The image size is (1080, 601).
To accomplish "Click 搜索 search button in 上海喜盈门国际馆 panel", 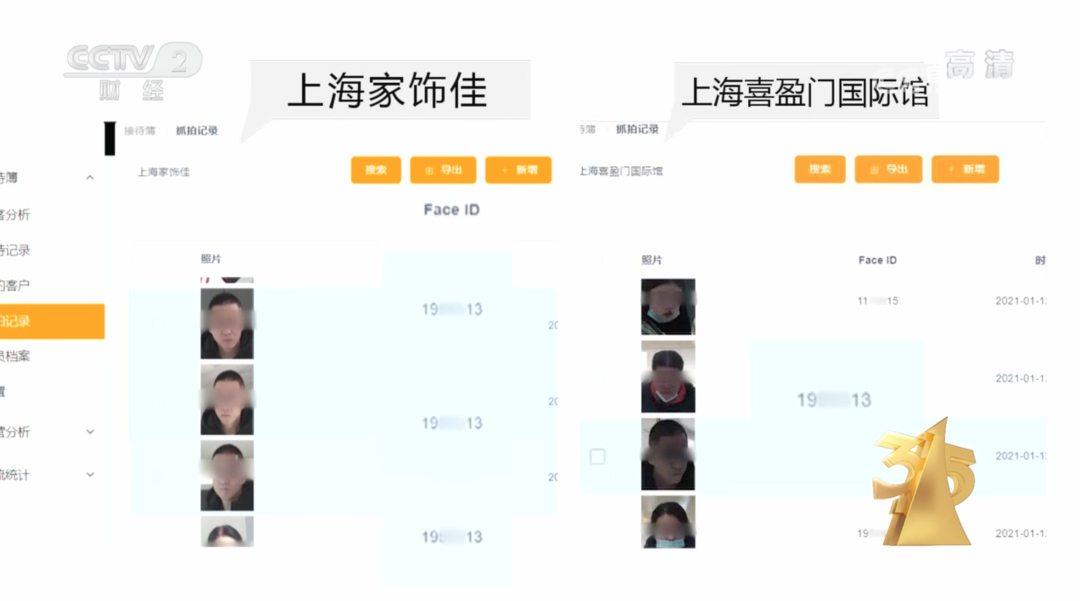I will coord(820,169).
